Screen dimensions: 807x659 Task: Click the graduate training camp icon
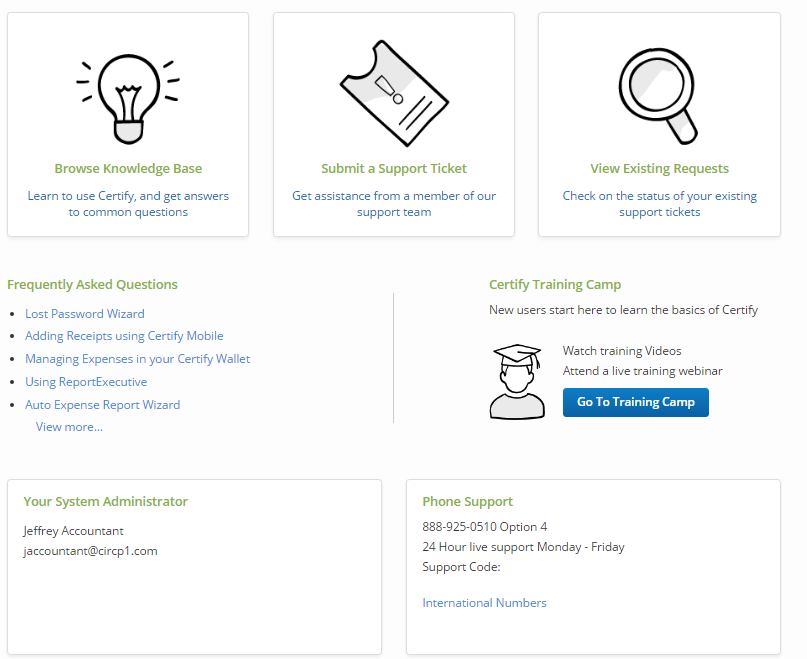pos(517,381)
